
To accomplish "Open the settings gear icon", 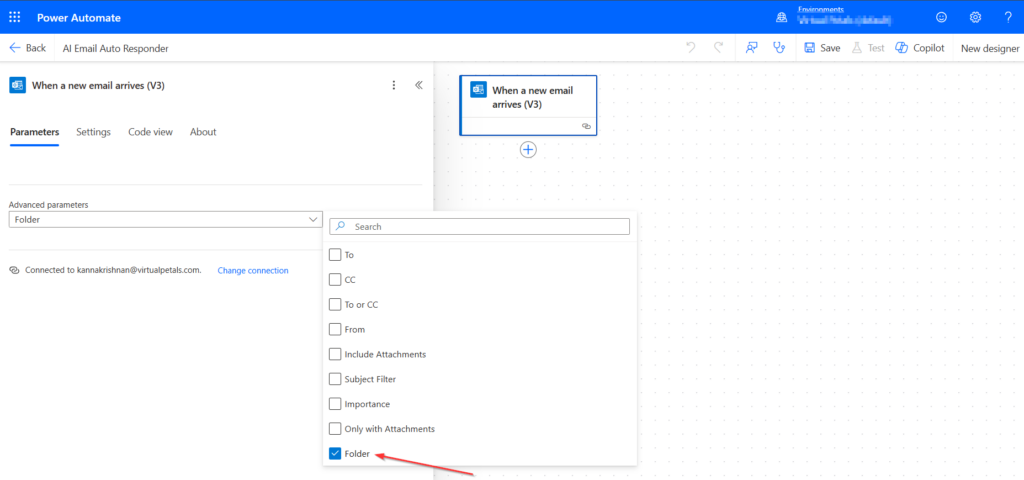I will [975, 18].
